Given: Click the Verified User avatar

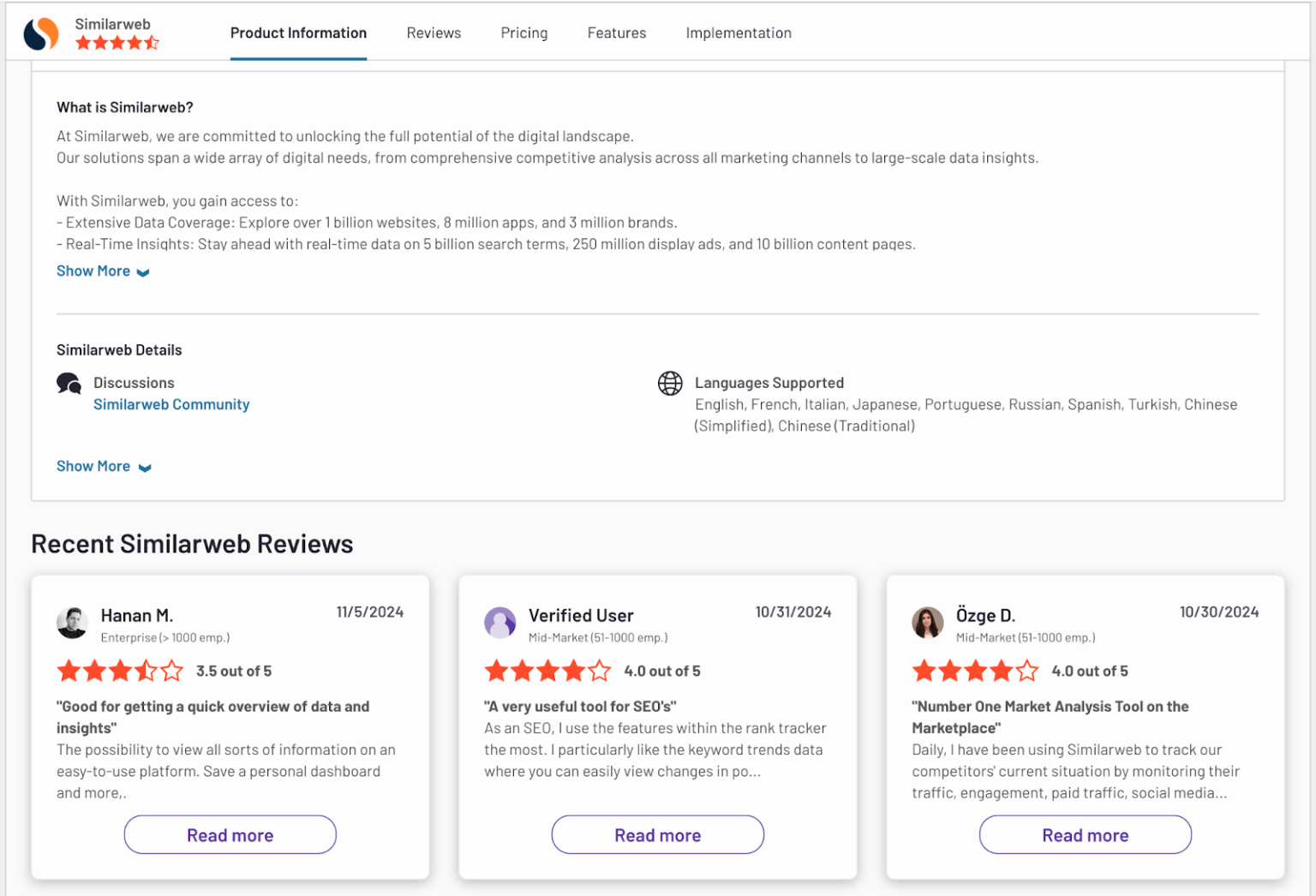Looking at the screenshot, I should point(500,624).
